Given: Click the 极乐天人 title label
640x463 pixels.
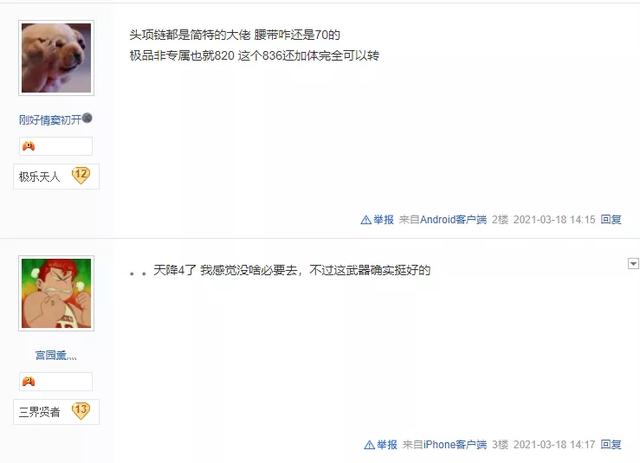Looking at the screenshot, I should pos(39,177).
